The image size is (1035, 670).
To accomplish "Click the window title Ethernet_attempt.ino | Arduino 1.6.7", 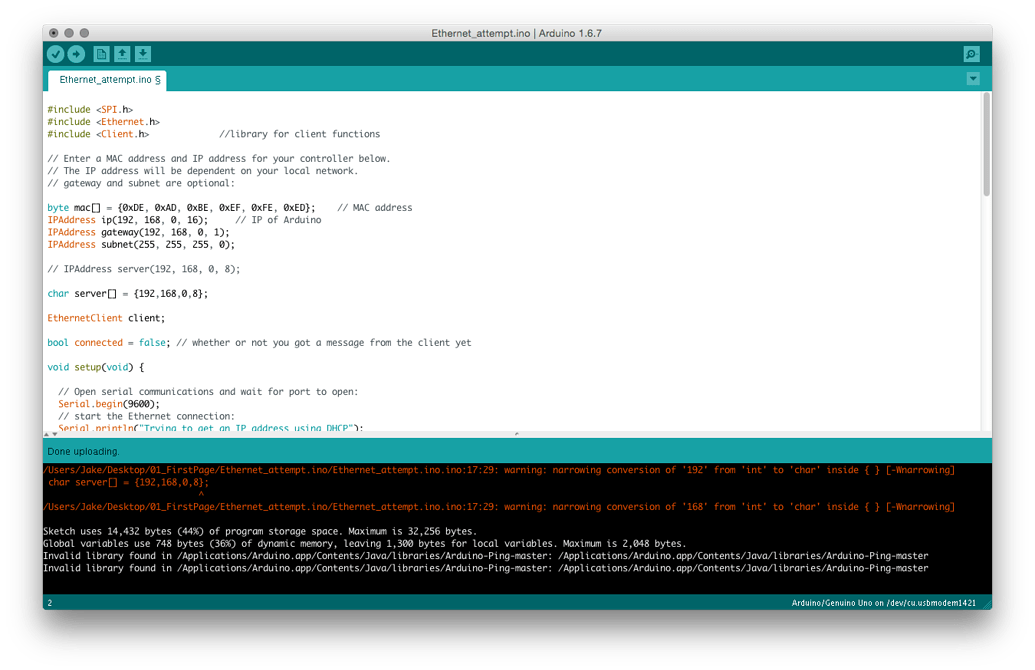I will point(516,33).
